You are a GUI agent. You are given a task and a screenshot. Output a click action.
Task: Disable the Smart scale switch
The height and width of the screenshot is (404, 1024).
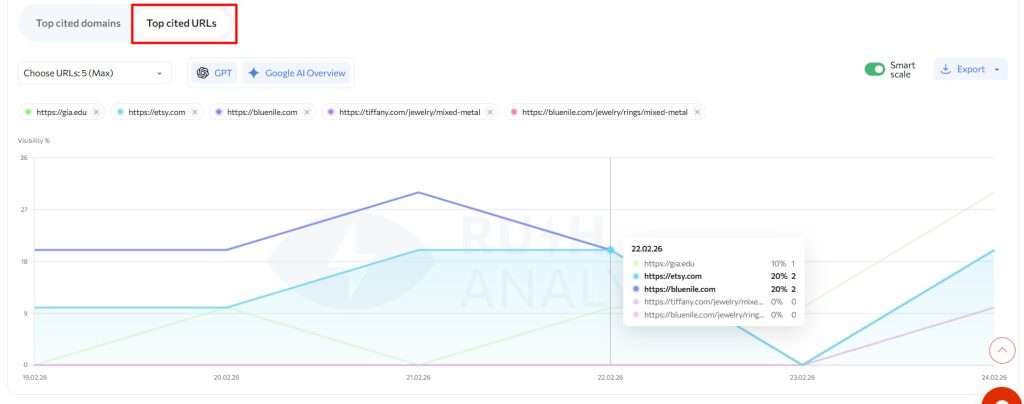874,70
